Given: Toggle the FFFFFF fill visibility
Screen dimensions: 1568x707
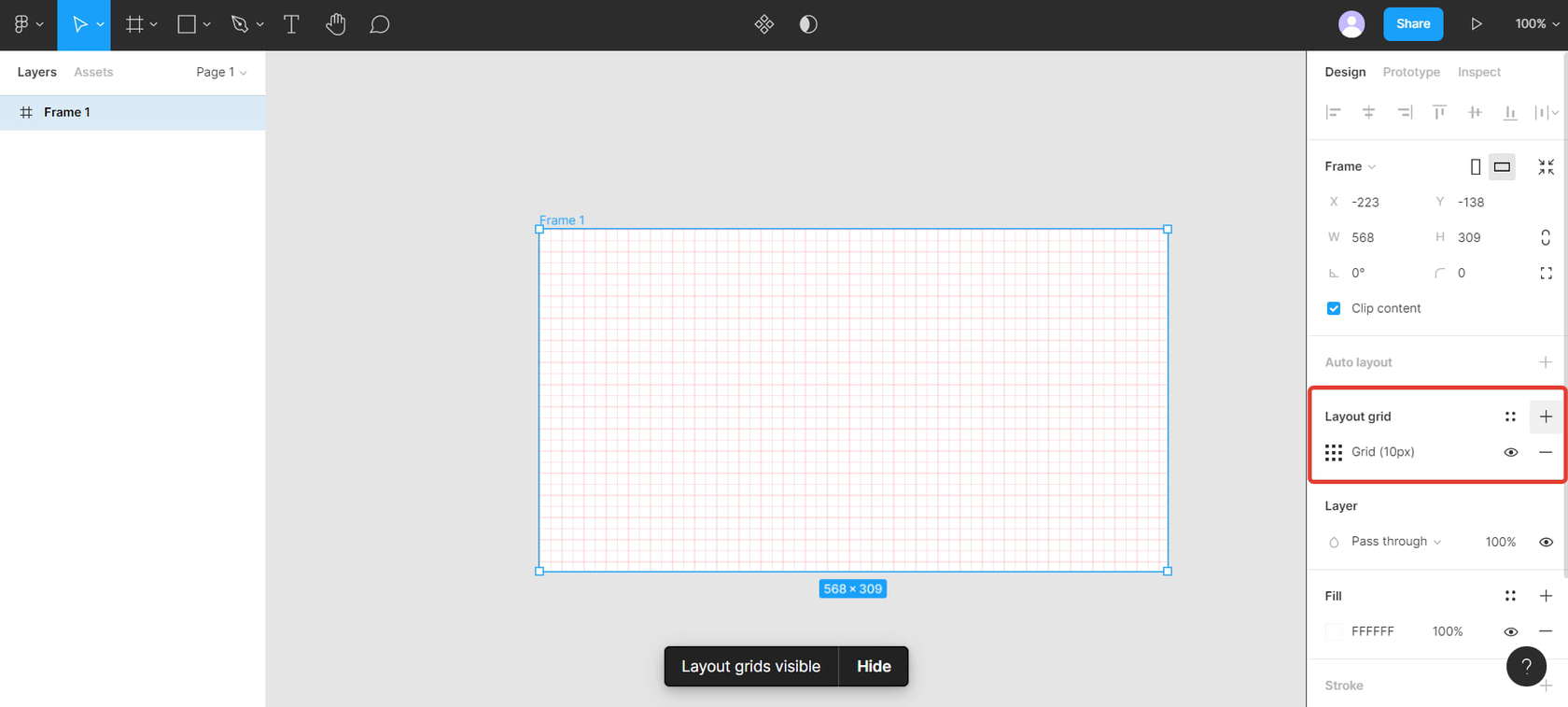Looking at the screenshot, I should 1510,631.
